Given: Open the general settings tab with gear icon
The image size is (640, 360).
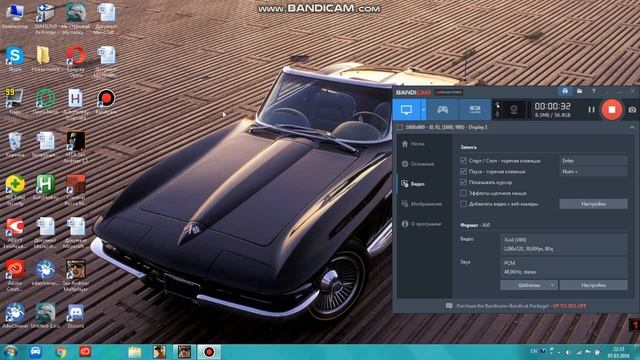Looking at the screenshot, I should click(418, 164).
